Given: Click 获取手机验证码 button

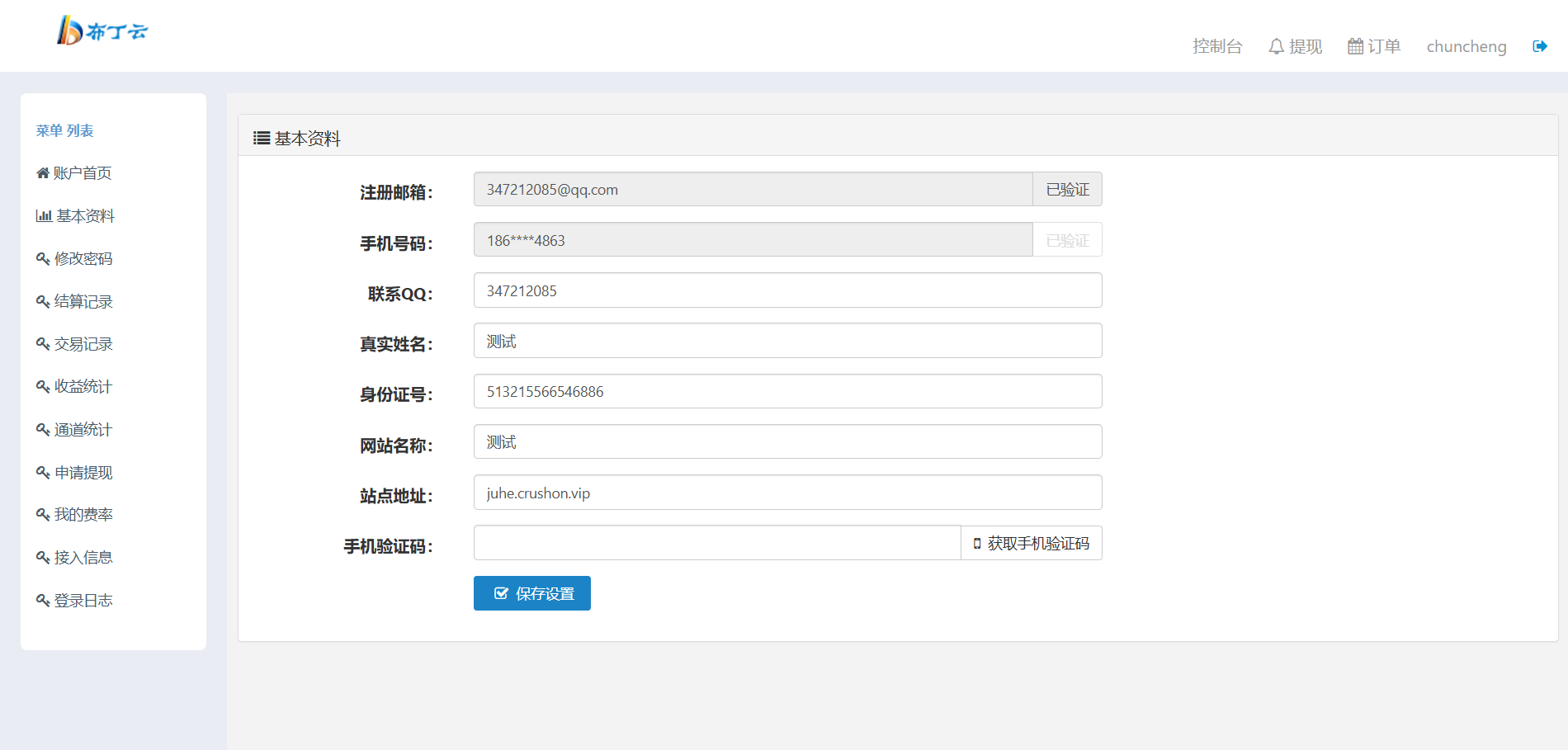Looking at the screenshot, I should click(x=1032, y=544).
